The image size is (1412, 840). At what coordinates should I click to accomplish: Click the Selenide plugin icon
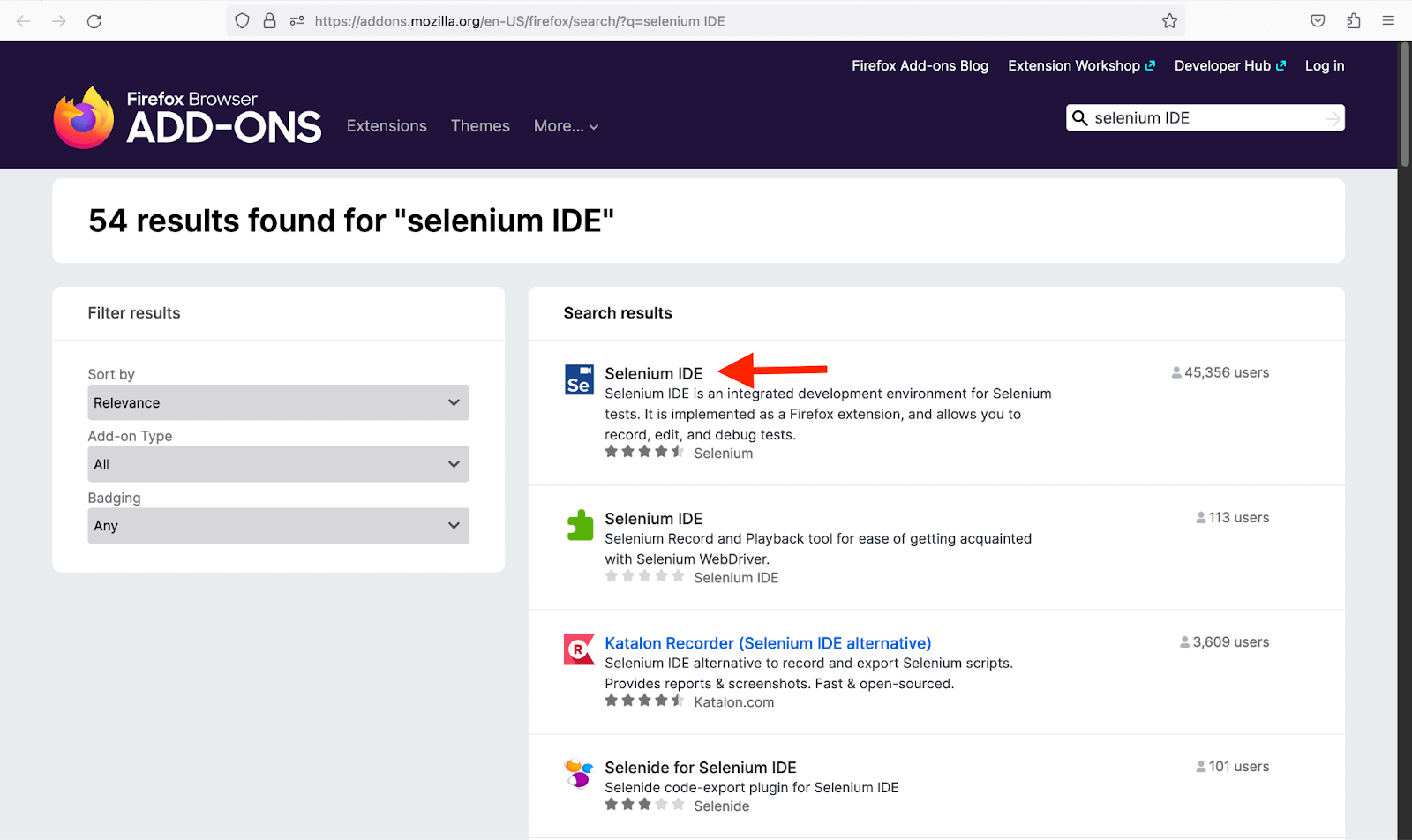pyautogui.click(x=579, y=774)
